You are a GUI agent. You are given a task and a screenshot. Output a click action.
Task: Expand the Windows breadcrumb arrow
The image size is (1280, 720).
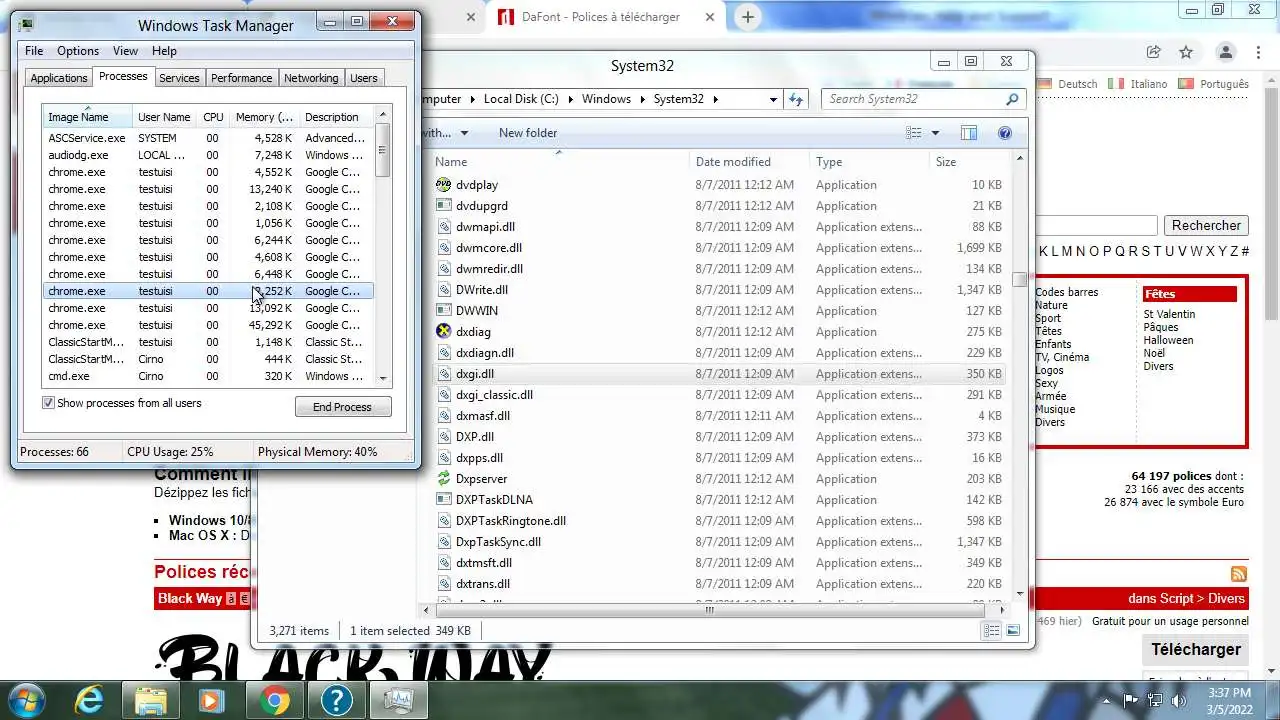643,99
